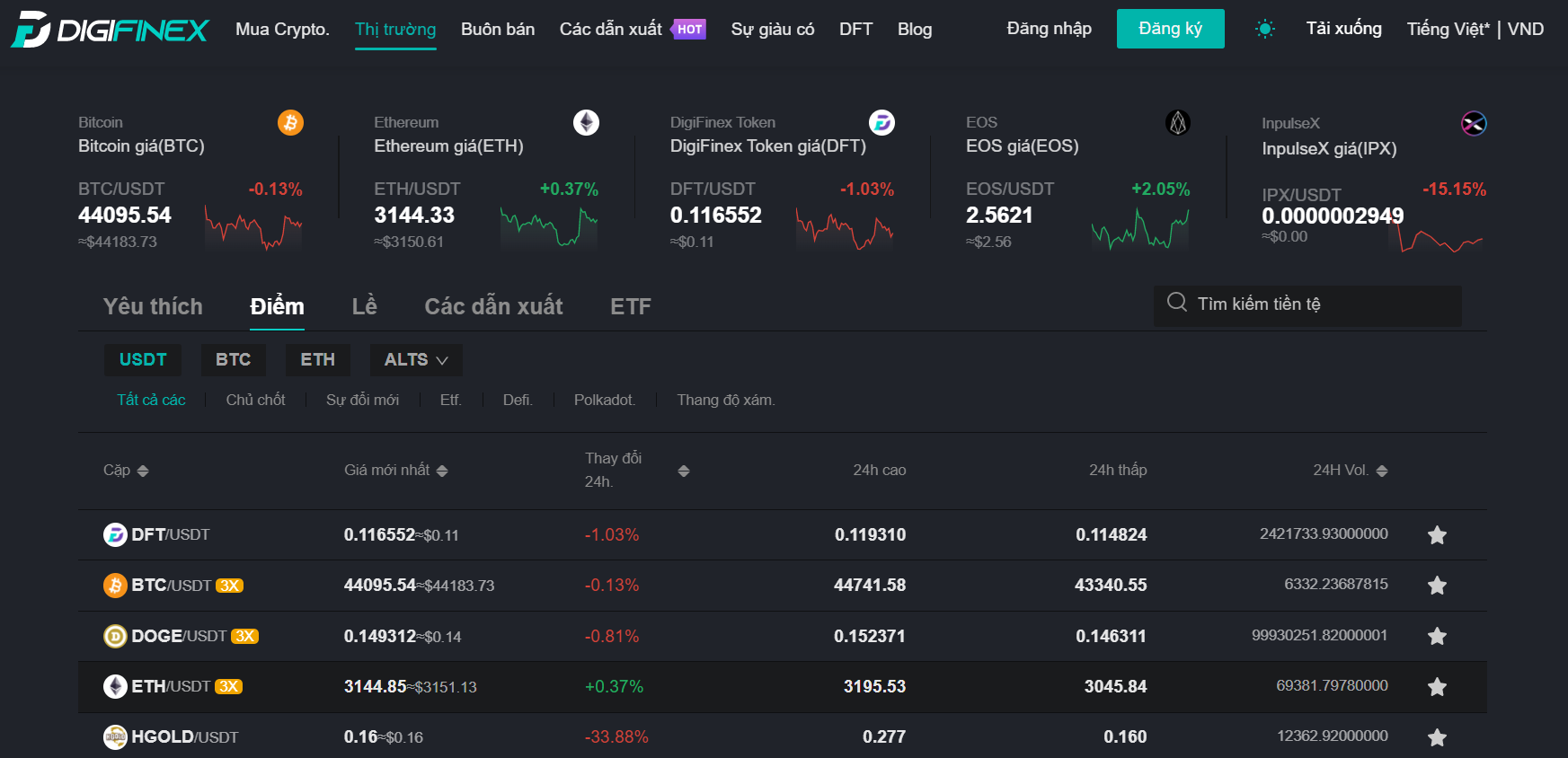This screenshot has height=758, width=1568.
Task: Sort by the Thay đổi 24h column arrows
Action: click(x=684, y=471)
